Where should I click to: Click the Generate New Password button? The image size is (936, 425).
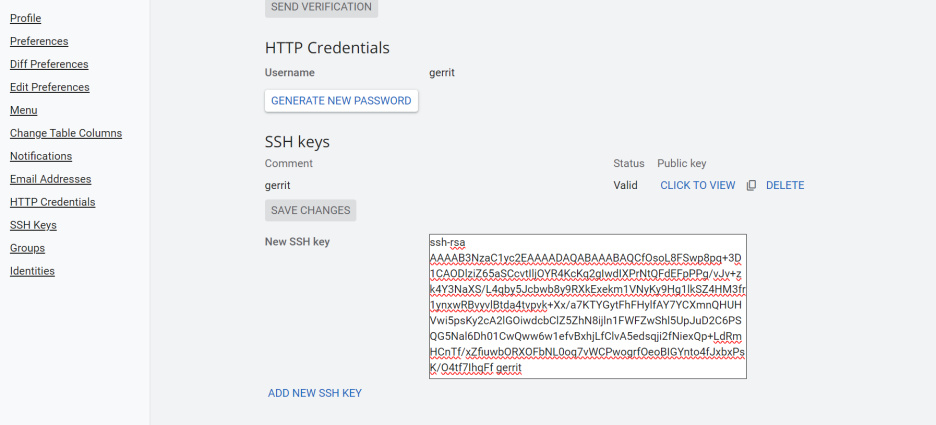coord(341,101)
